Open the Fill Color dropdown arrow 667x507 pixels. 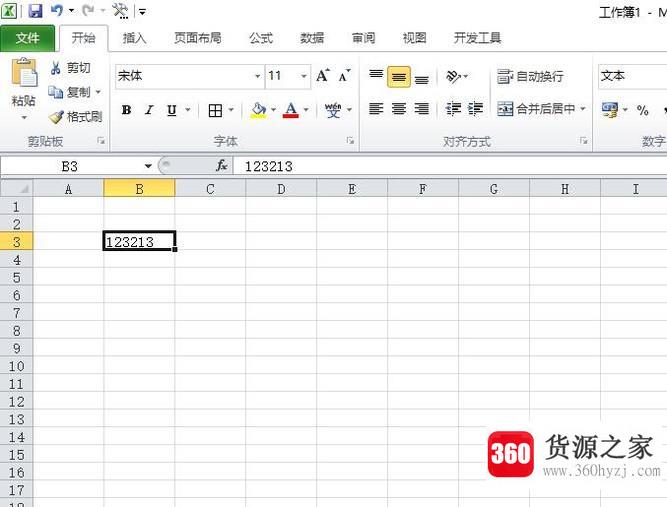274,110
